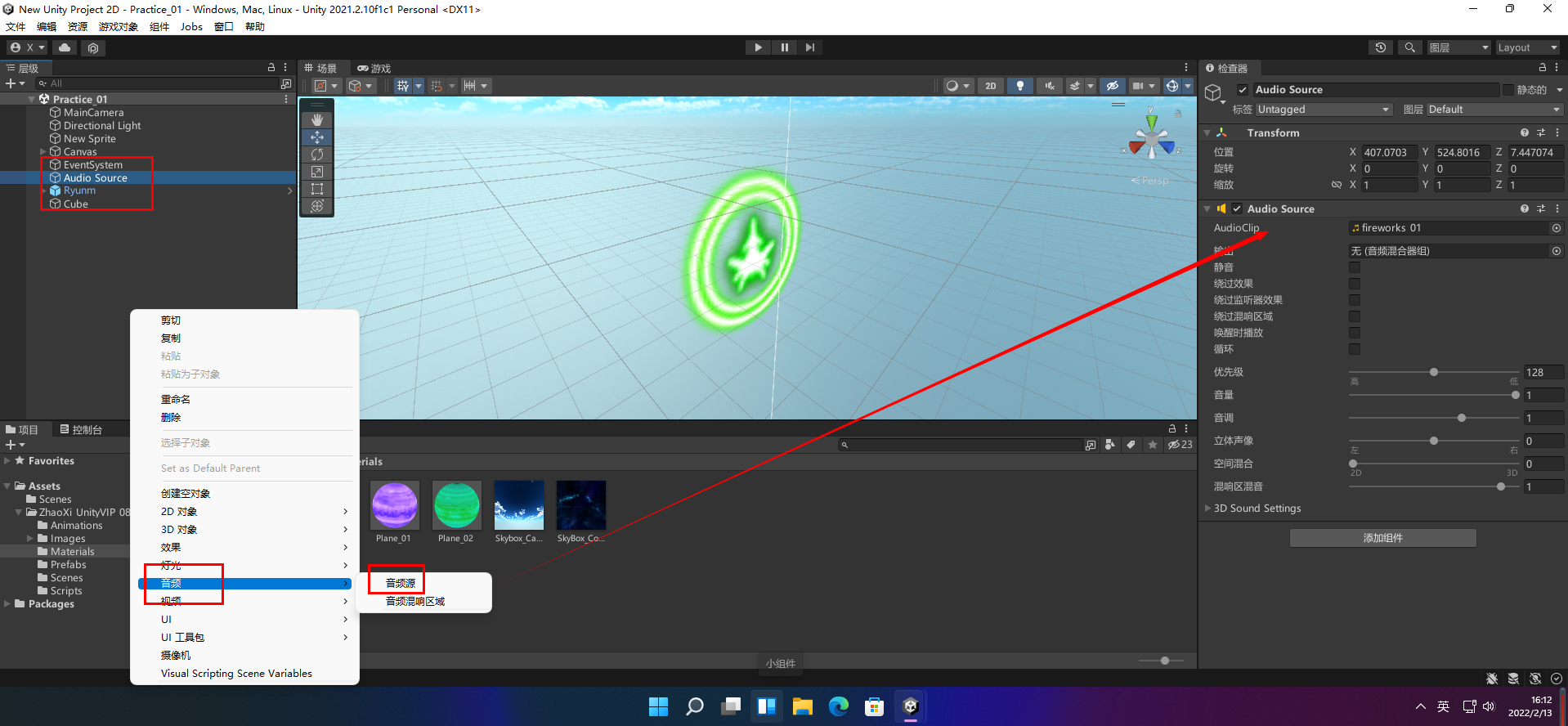Select the combined Transform tool

click(317, 205)
